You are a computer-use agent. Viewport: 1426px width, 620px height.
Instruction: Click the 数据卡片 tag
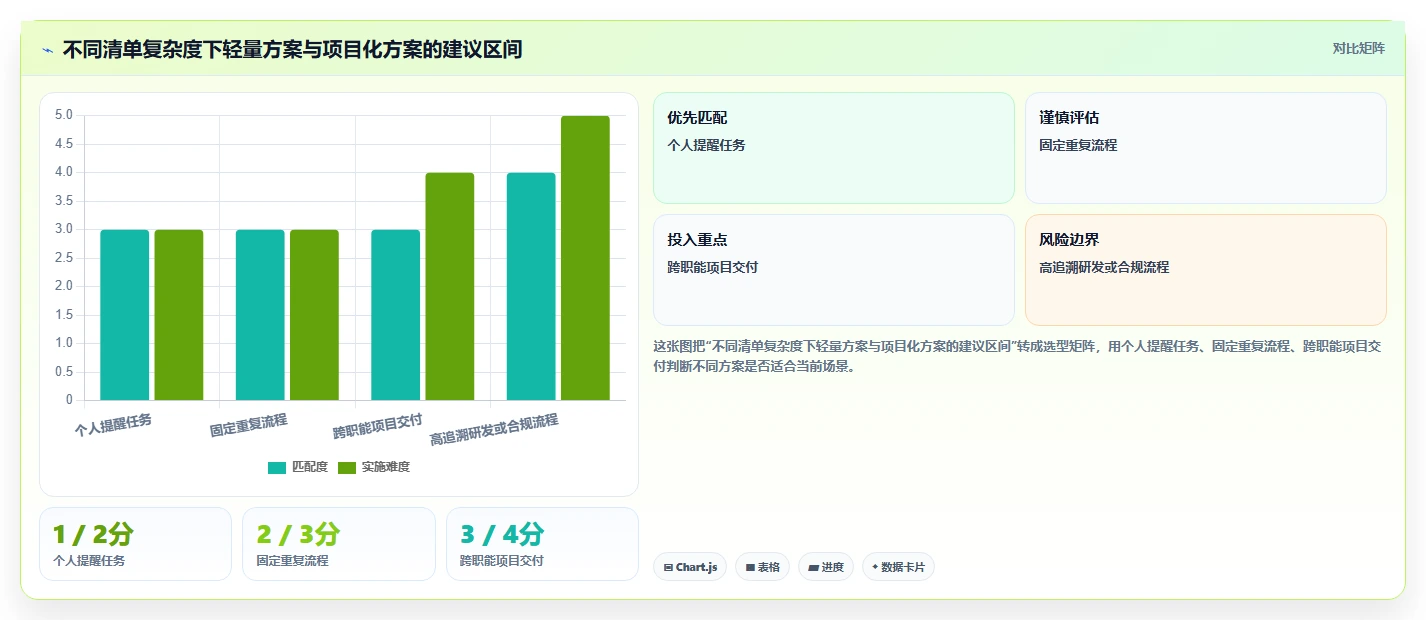click(x=898, y=567)
